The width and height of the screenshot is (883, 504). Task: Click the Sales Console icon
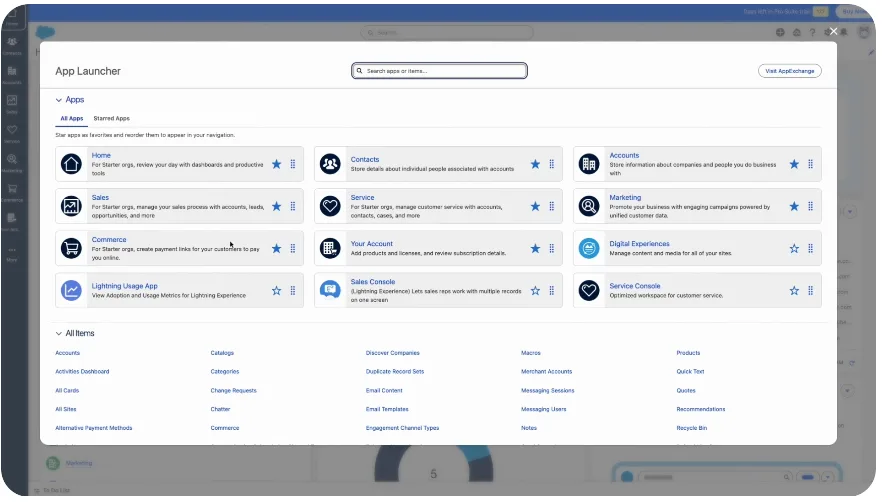pos(330,290)
